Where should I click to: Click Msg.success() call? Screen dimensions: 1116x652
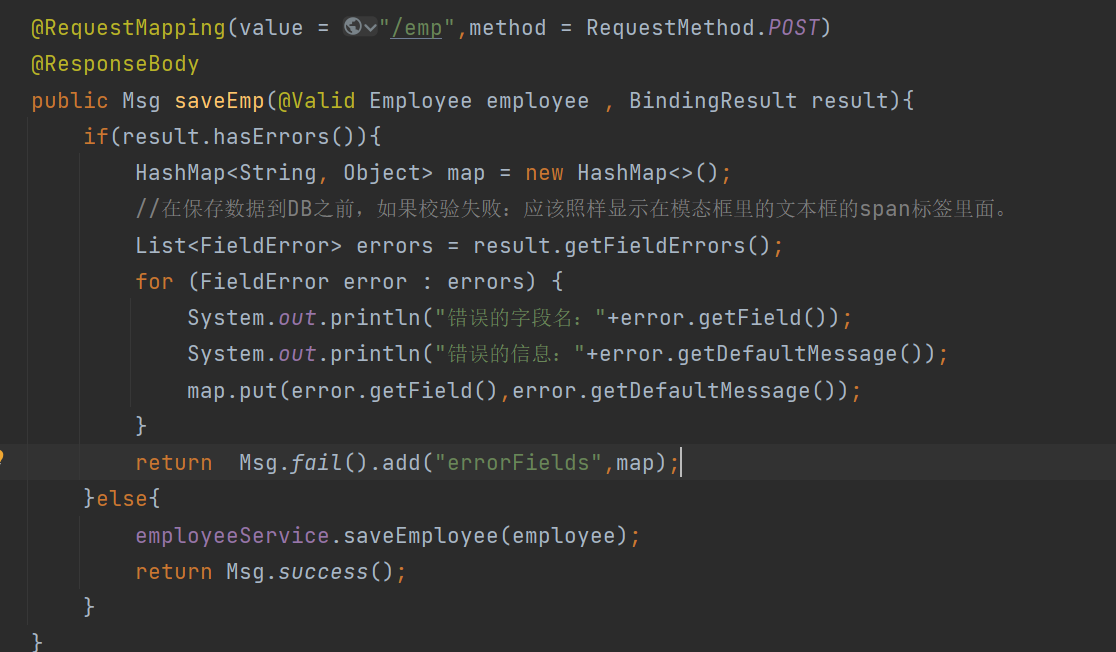tap(310, 572)
